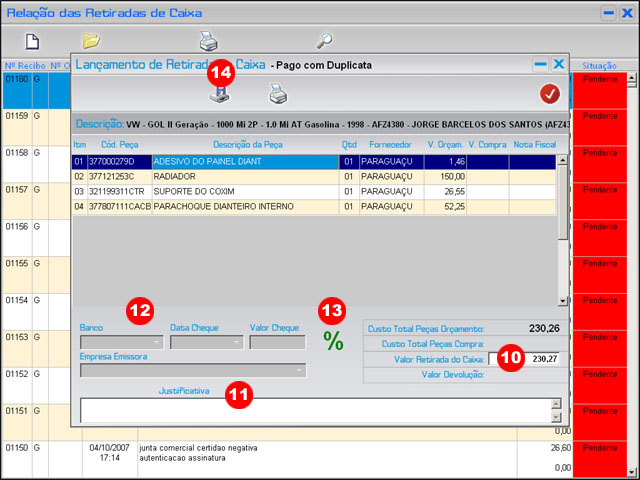
Task: Click the printer icon in main toolbar
Action: pos(208,41)
